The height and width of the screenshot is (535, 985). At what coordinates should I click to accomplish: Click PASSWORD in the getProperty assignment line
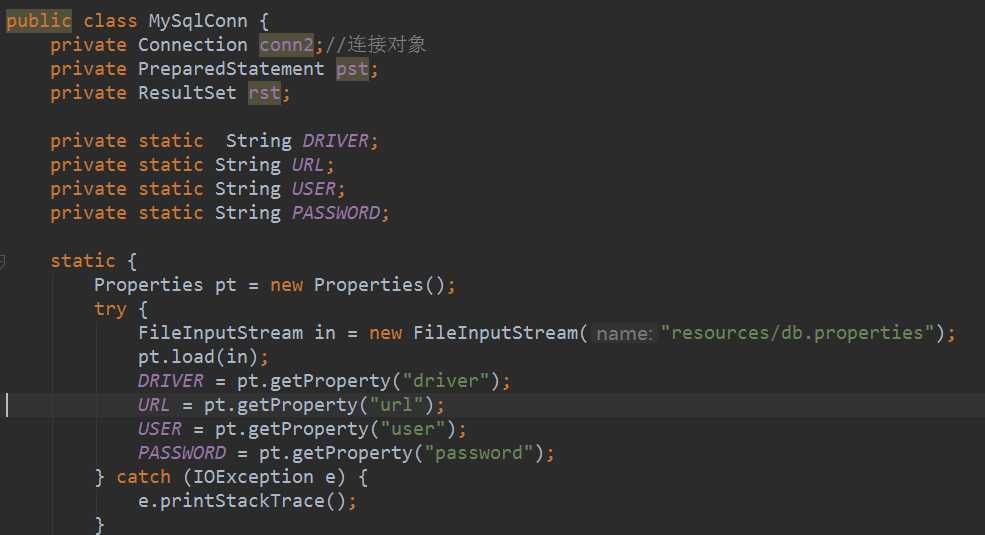click(182, 453)
